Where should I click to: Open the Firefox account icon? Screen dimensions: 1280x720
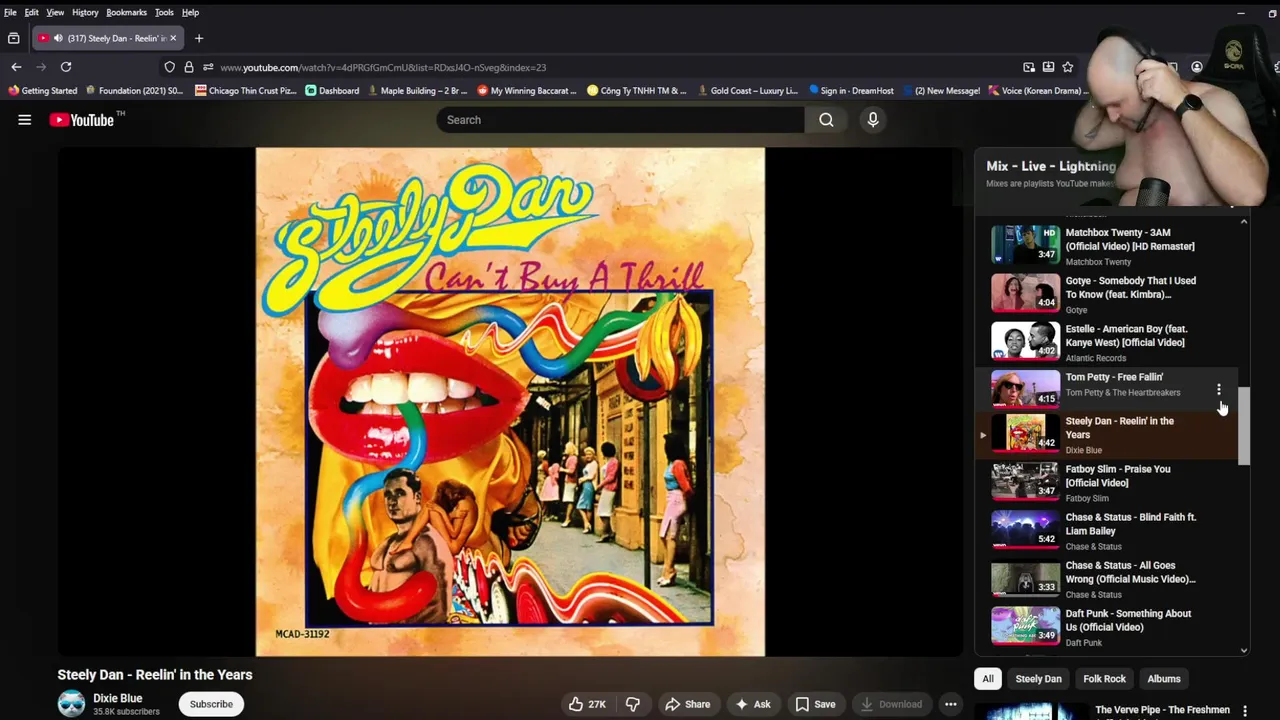click(1197, 67)
